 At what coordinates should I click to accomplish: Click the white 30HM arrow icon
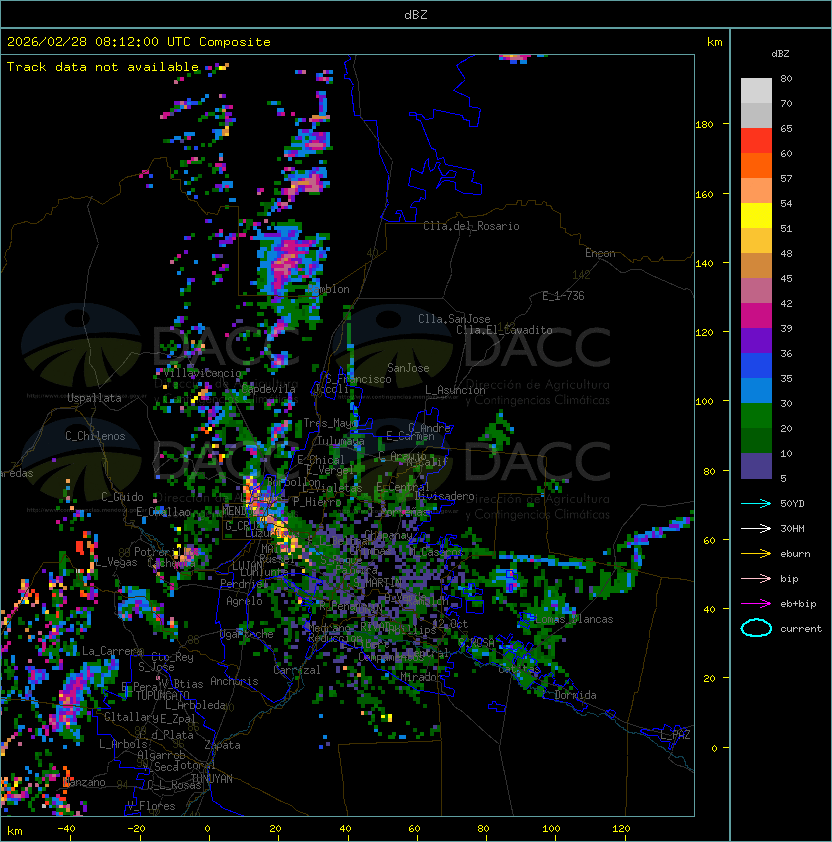[756, 528]
